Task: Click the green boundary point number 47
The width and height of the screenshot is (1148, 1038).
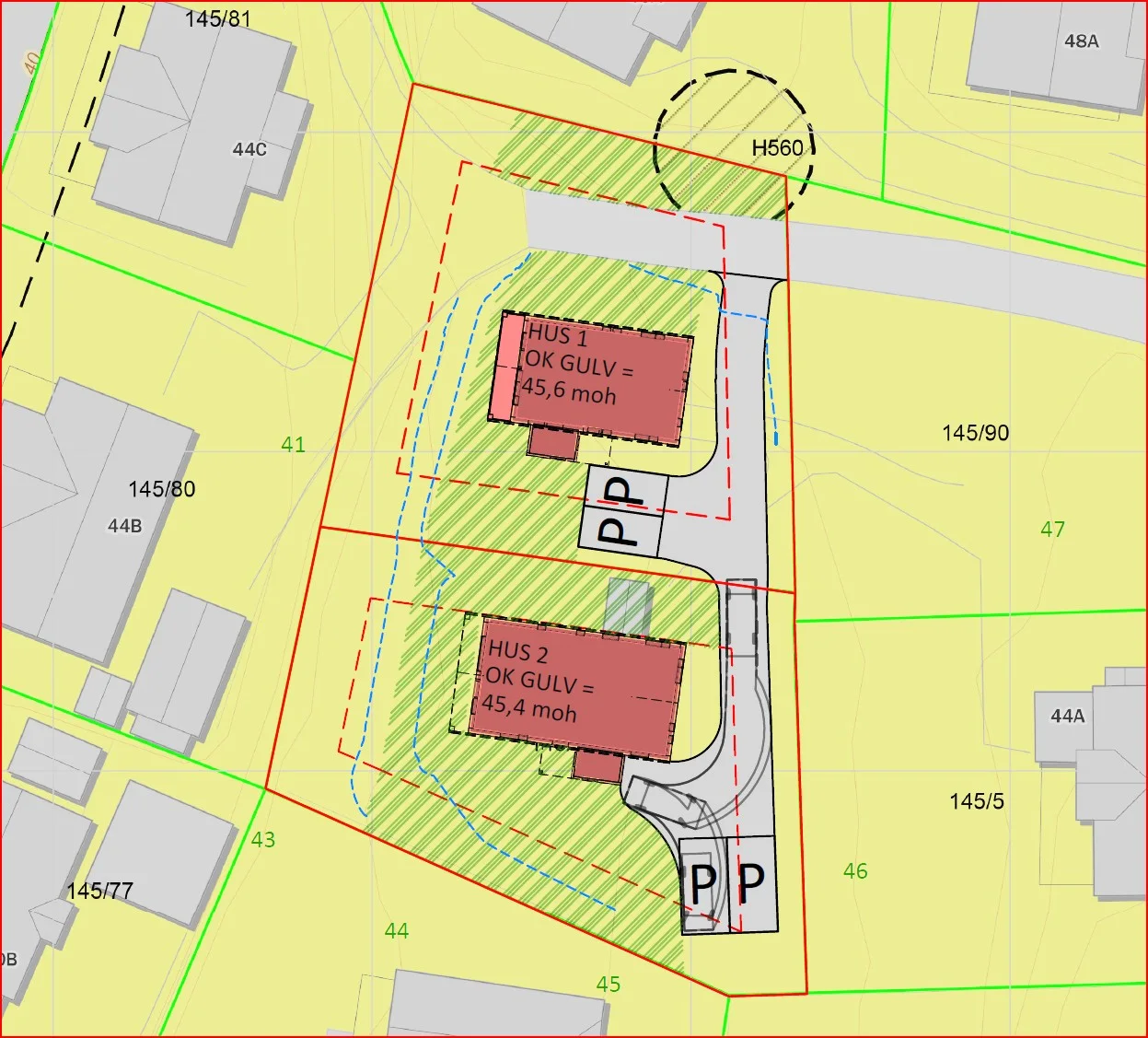Action: 1052,529
